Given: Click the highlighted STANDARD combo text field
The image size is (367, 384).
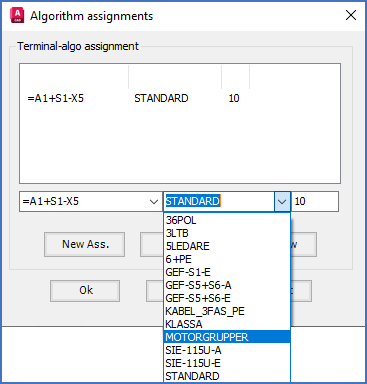Looking at the screenshot, I should pyautogui.click(x=219, y=201).
